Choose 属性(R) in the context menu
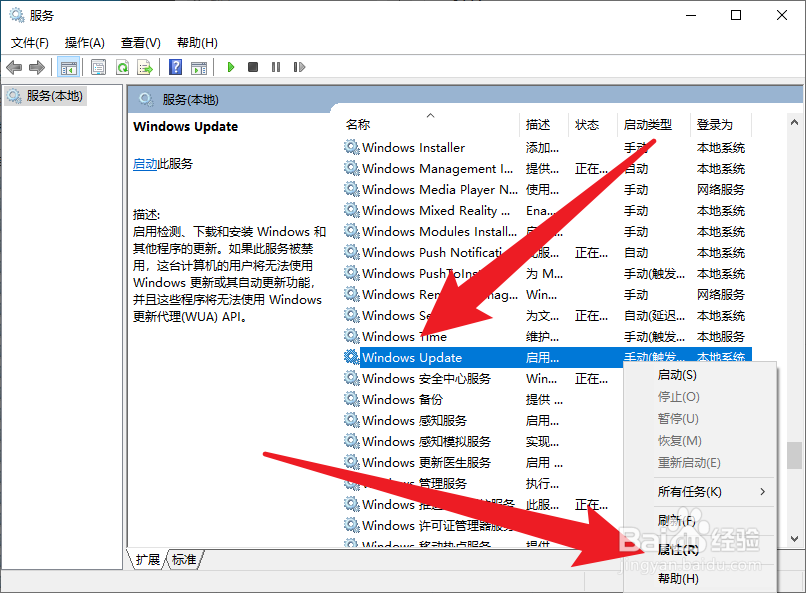806x593 pixels. [x=700, y=550]
